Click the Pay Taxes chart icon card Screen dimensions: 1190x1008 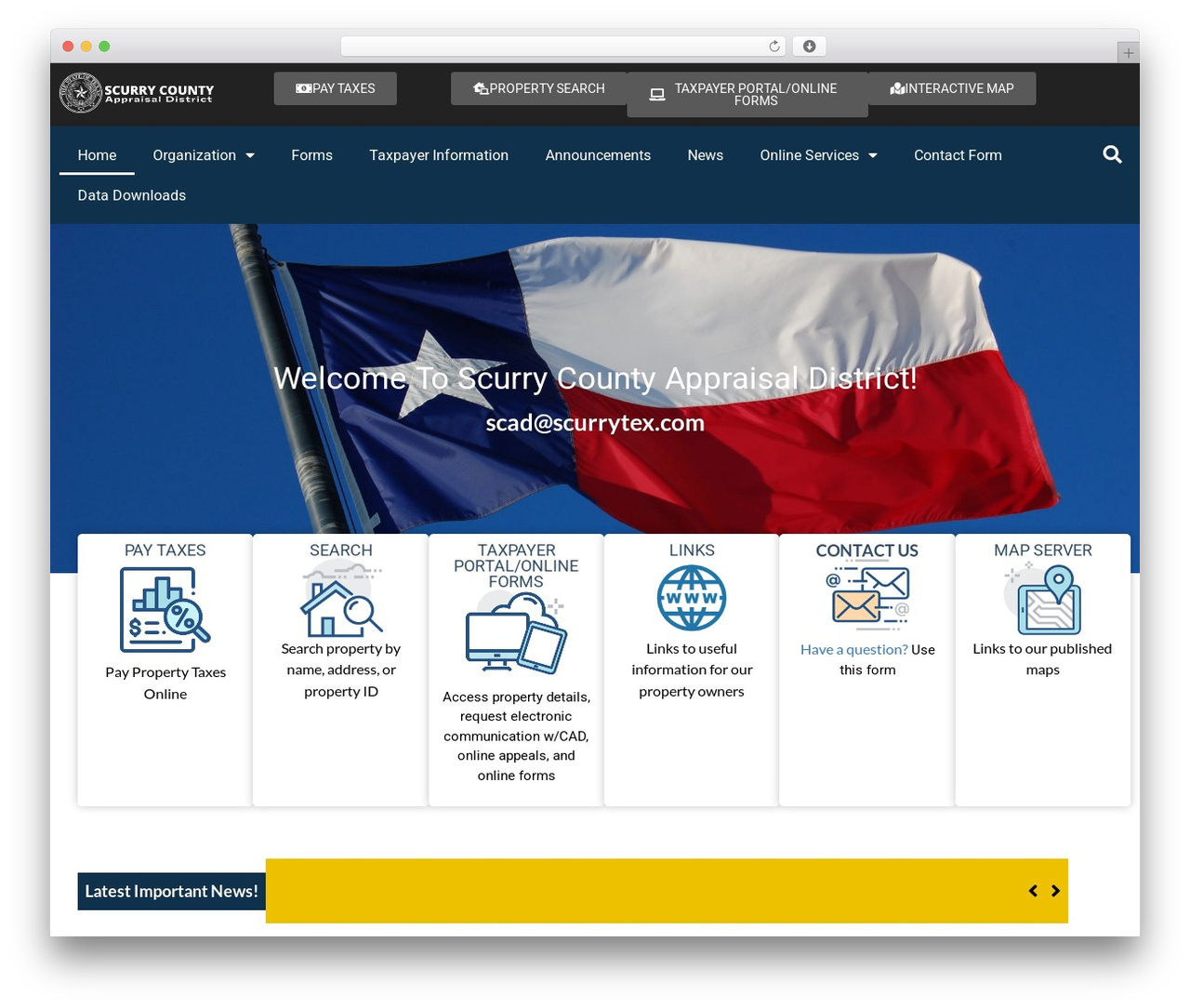click(165, 610)
